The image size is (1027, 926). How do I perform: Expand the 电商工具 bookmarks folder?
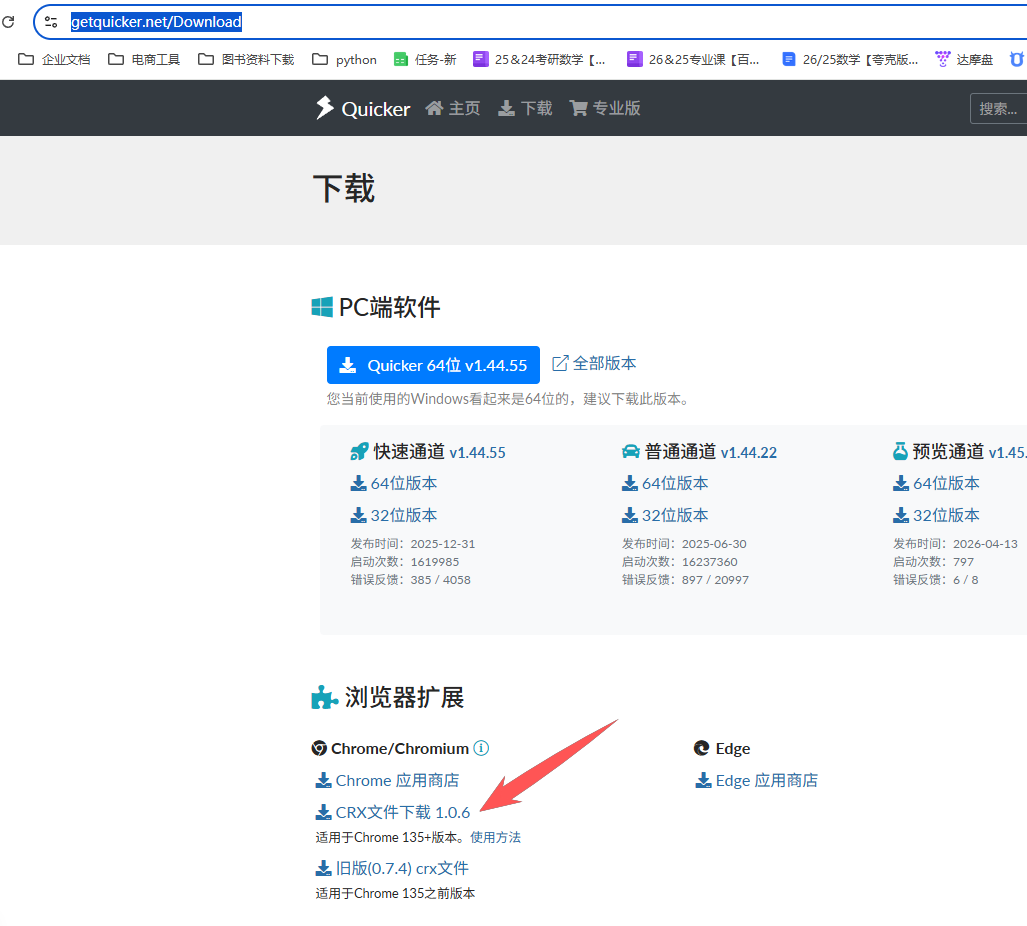pyautogui.click(x=144, y=59)
